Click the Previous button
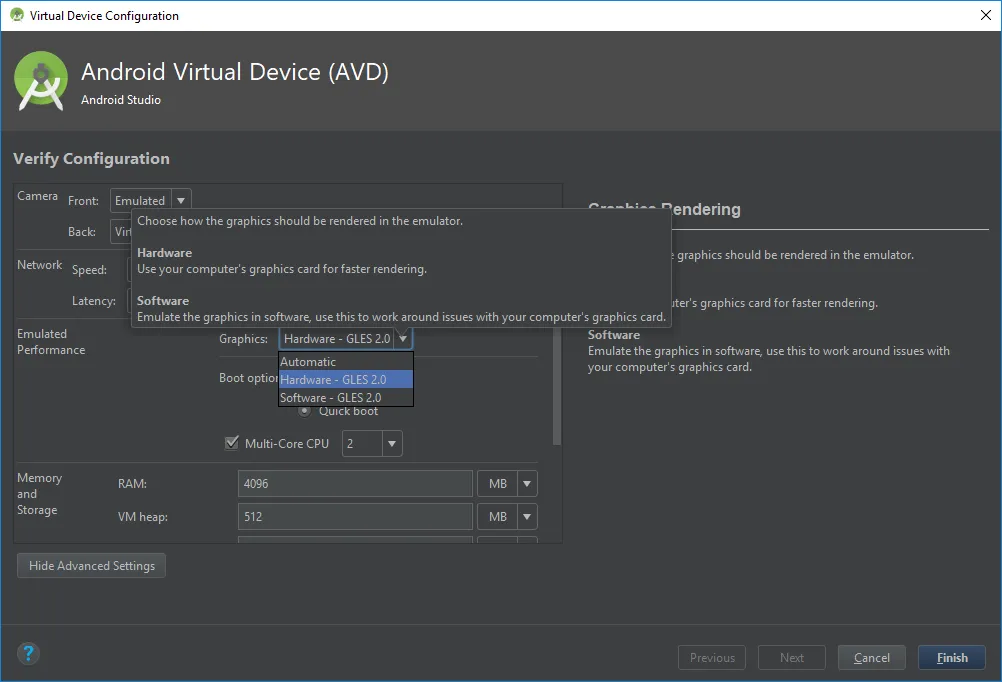This screenshot has height=682, width=1002. tap(712, 657)
